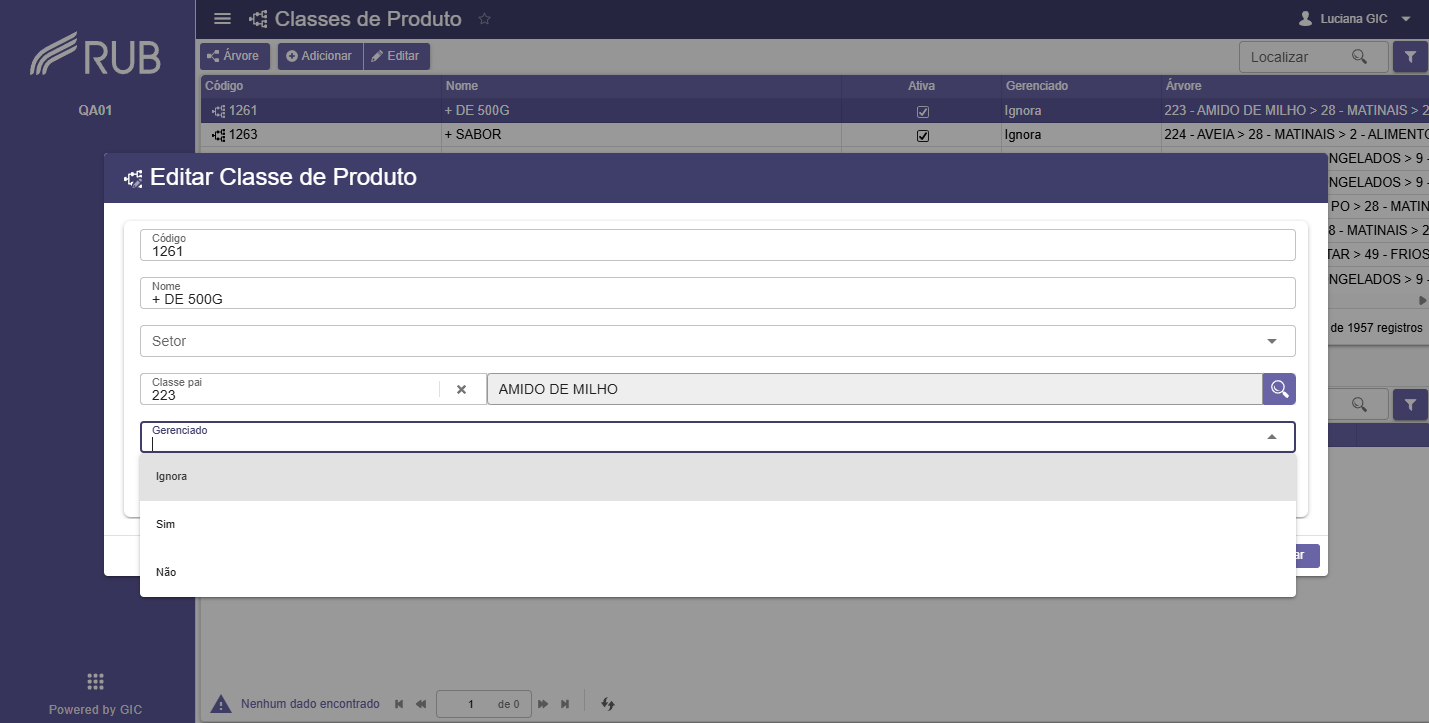Click the AMIDO DE MILHO description field
The image size is (1429, 723).
click(875, 389)
